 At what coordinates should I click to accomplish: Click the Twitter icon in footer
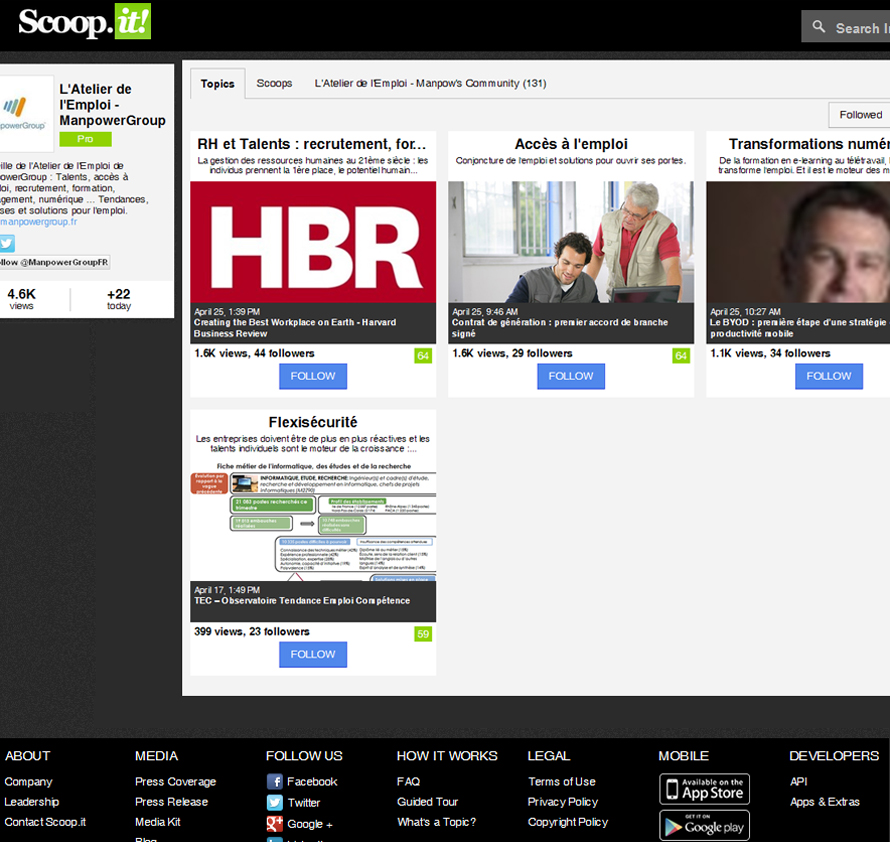(275, 803)
